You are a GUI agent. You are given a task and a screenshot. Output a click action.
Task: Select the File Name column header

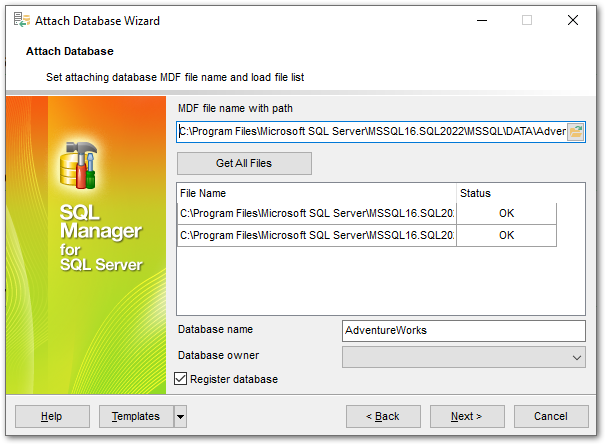(317, 193)
